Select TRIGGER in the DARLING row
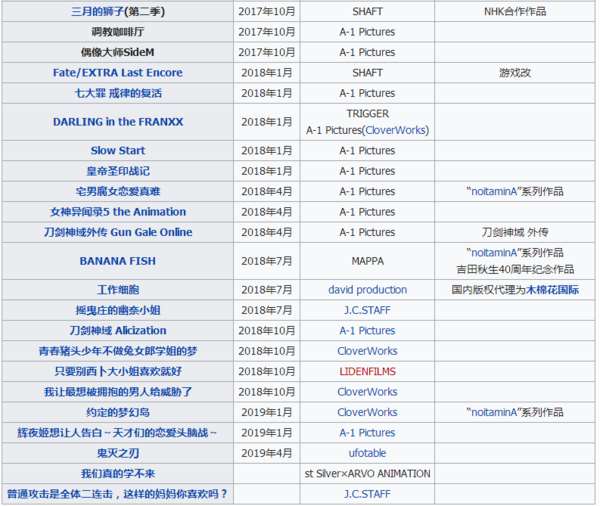The image size is (600, 506). (367, 114)
